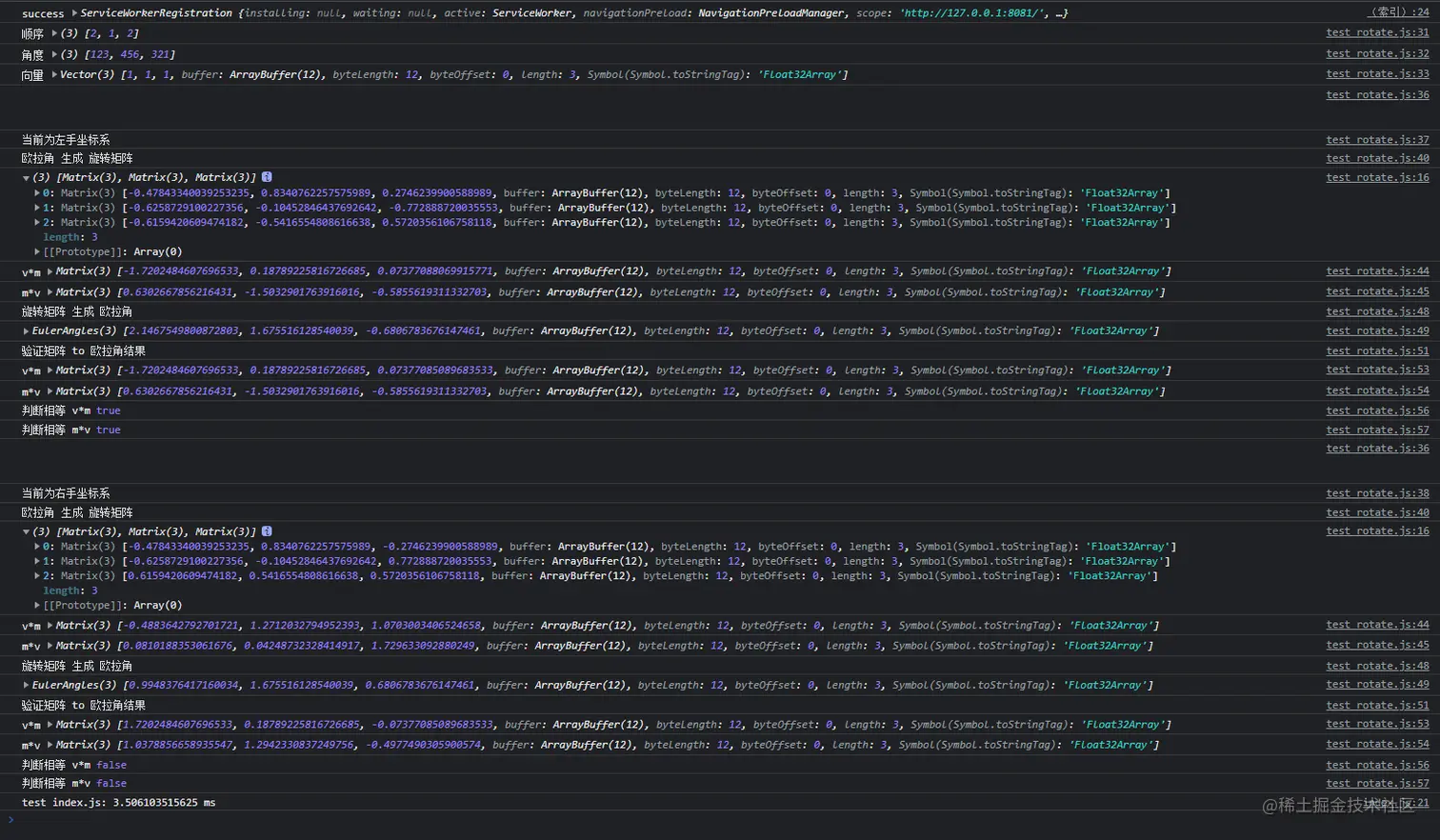
Task: Click the 'true' value after 判断相等 m*v
Action: 109,430
